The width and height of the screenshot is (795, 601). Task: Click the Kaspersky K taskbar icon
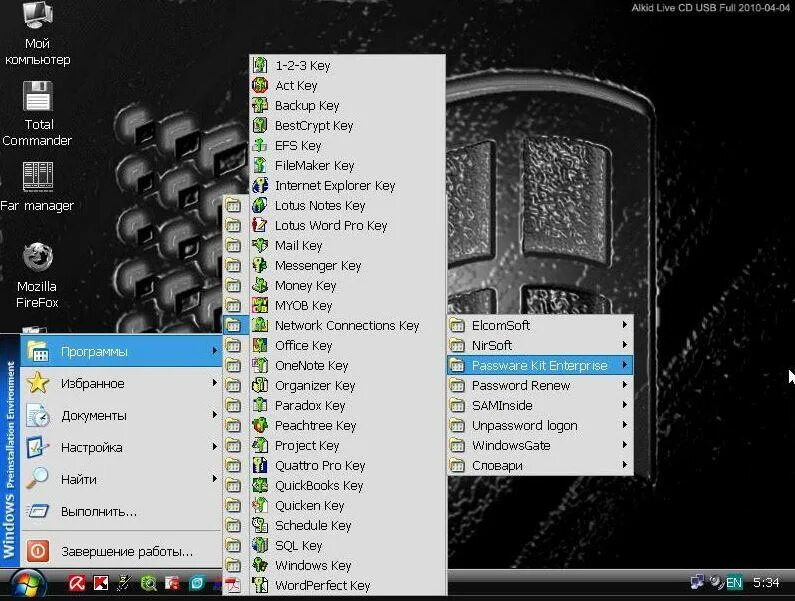(x=100, y=583)
